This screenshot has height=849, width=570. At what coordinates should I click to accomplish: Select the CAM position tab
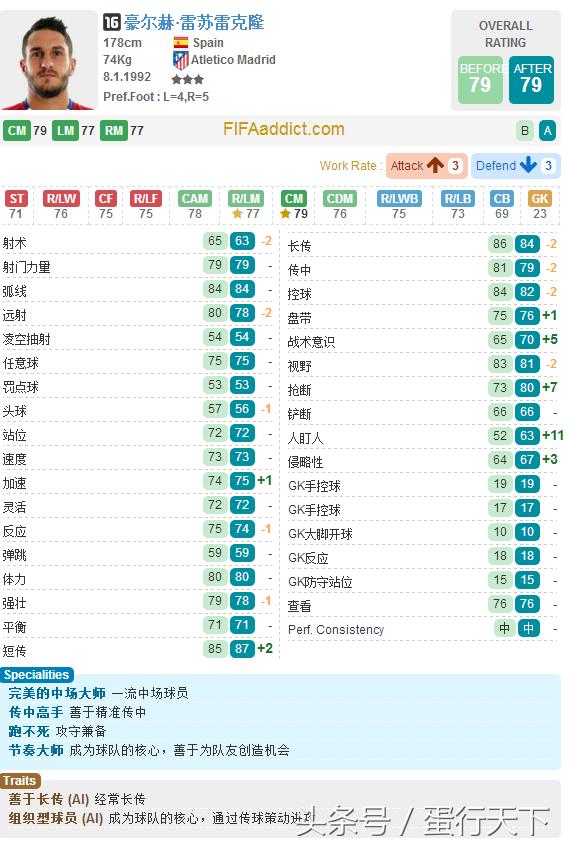pos(195,199)
